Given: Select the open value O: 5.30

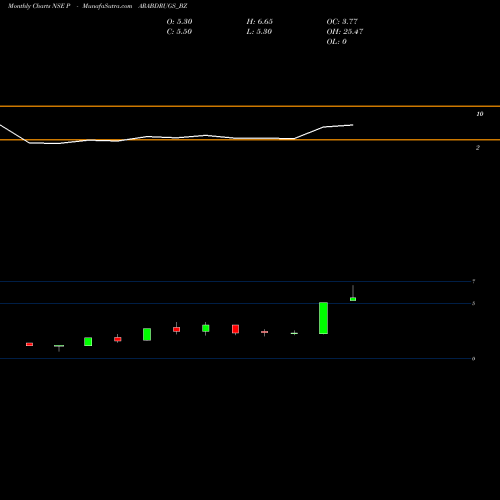Looking at the screenshot, I should [x=179, y=22].
